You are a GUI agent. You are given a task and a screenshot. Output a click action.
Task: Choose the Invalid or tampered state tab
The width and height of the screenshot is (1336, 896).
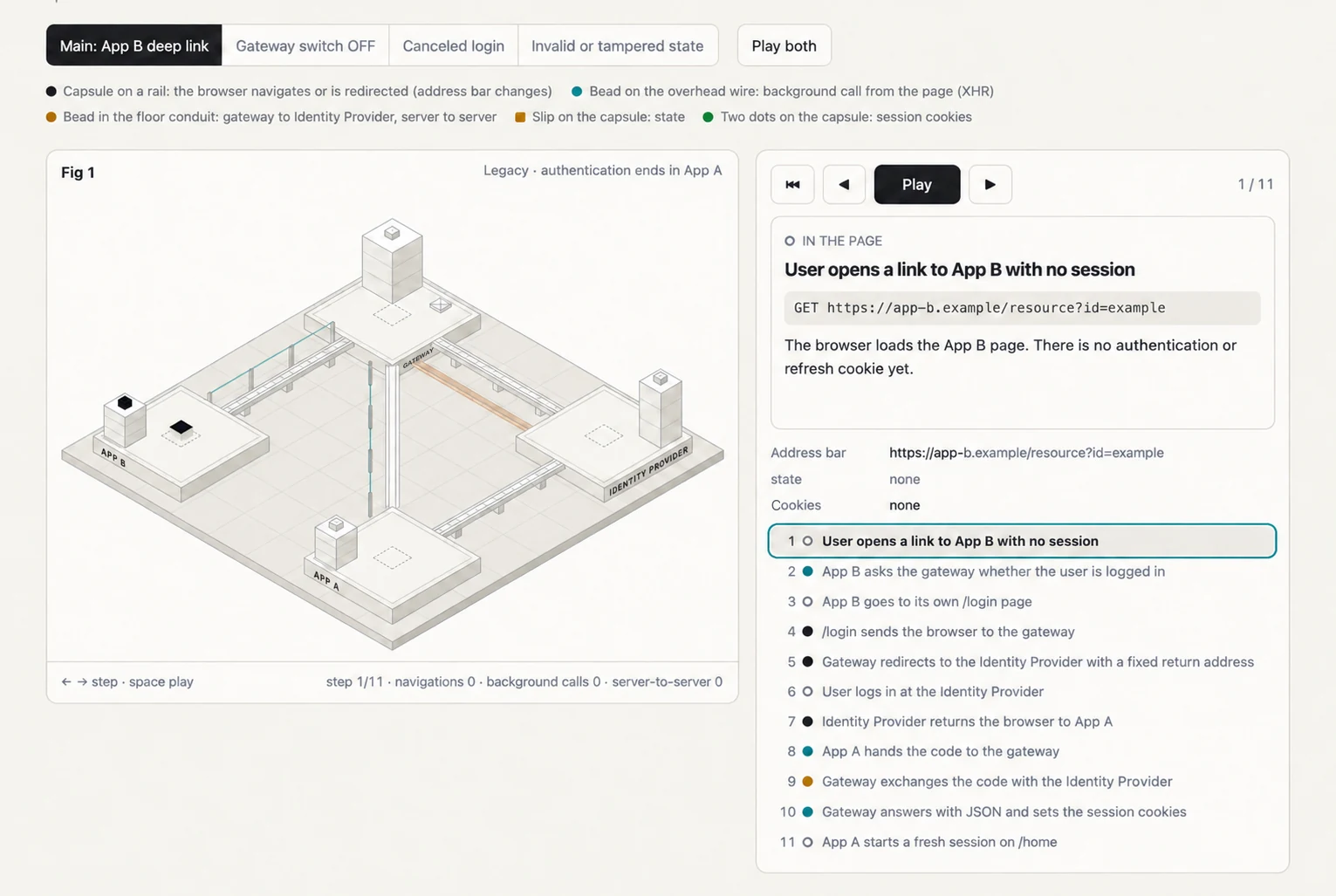pos(617,45)
